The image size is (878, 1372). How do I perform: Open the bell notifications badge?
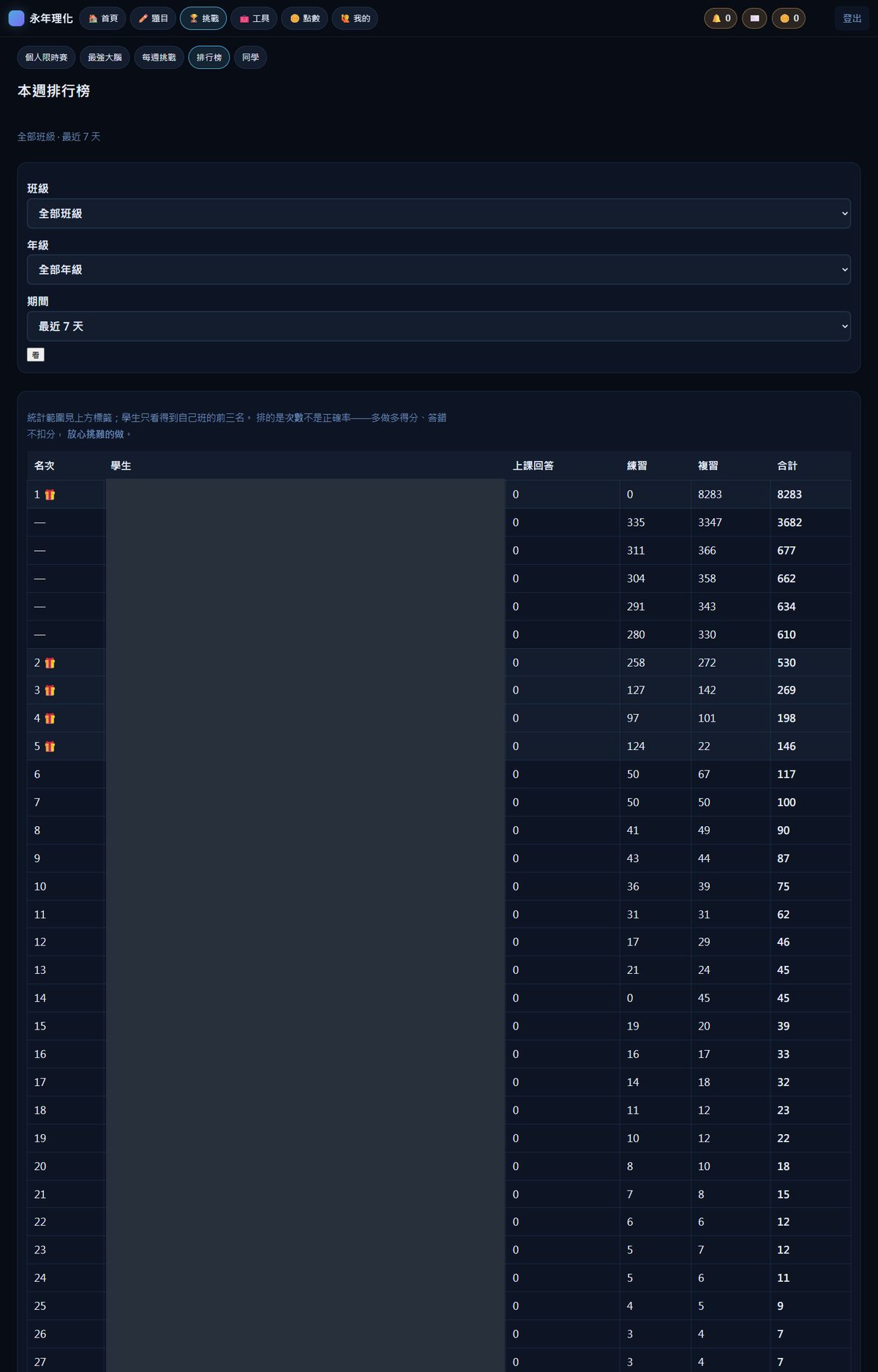point(721,18)
